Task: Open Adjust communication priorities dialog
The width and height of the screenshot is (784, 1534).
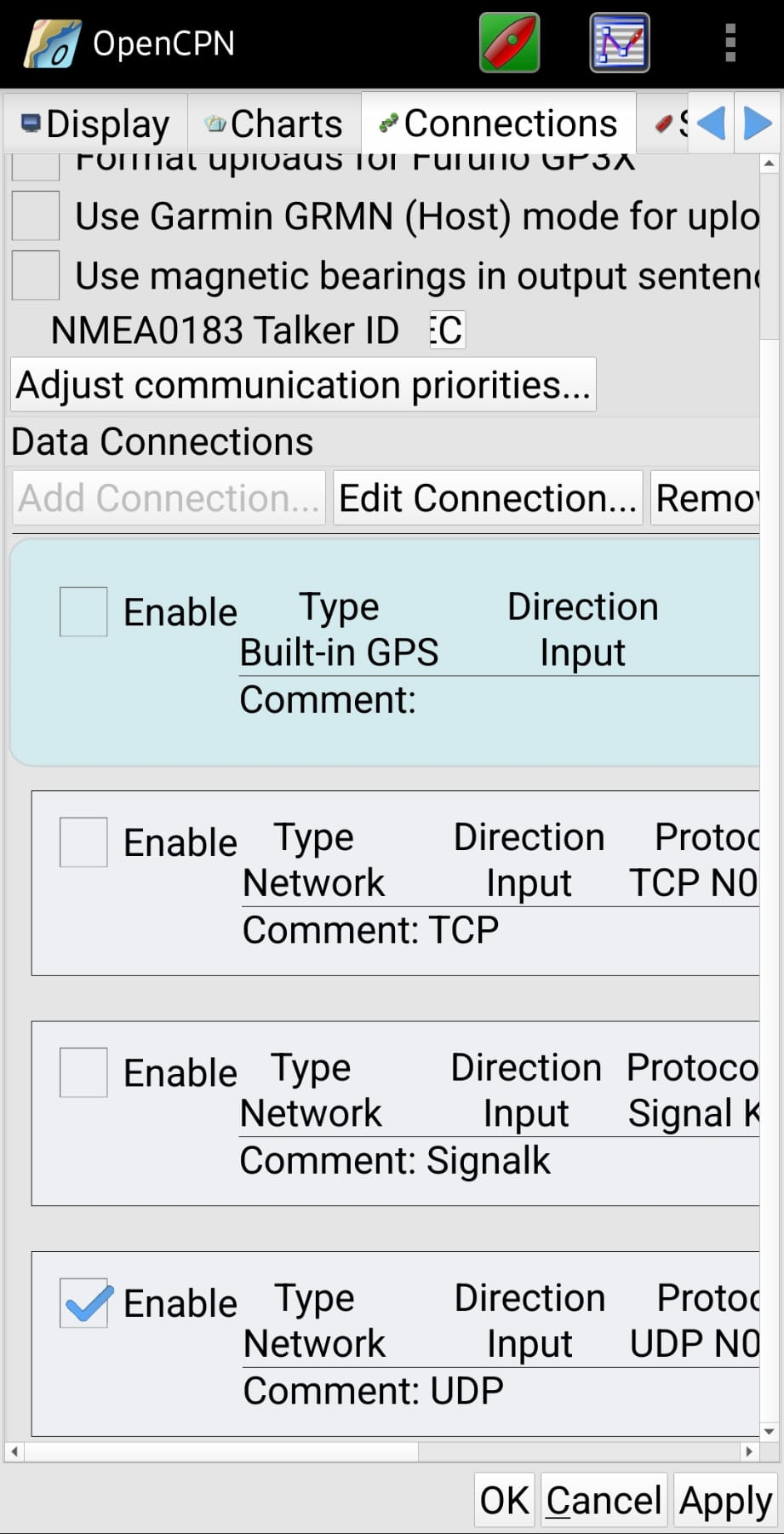Action: pyautogui.click(x=302, y=384)
